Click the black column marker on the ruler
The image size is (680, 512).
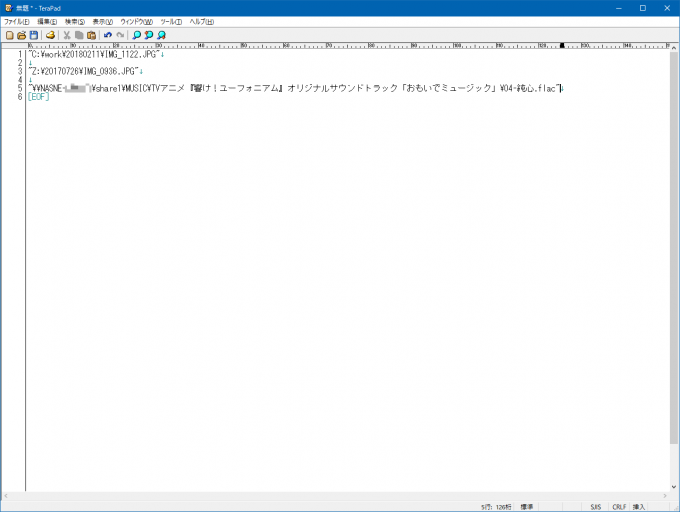(562, 46)
